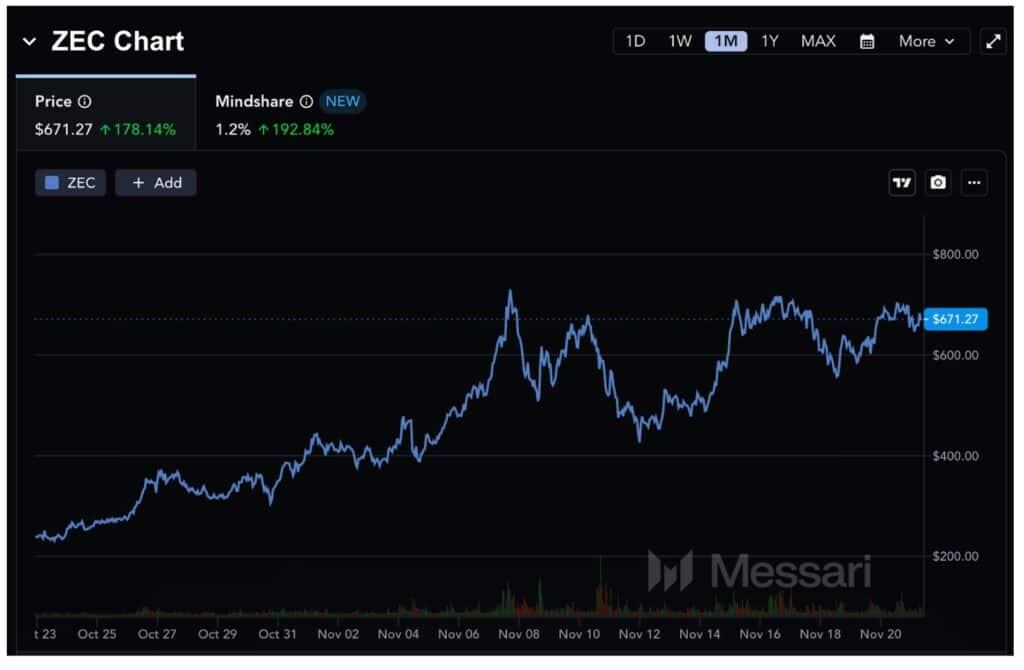Open the TradingView chart mode icon
Image resolution: width=1024 pixels, height=670 pixels.
click(x=902, y=182)
